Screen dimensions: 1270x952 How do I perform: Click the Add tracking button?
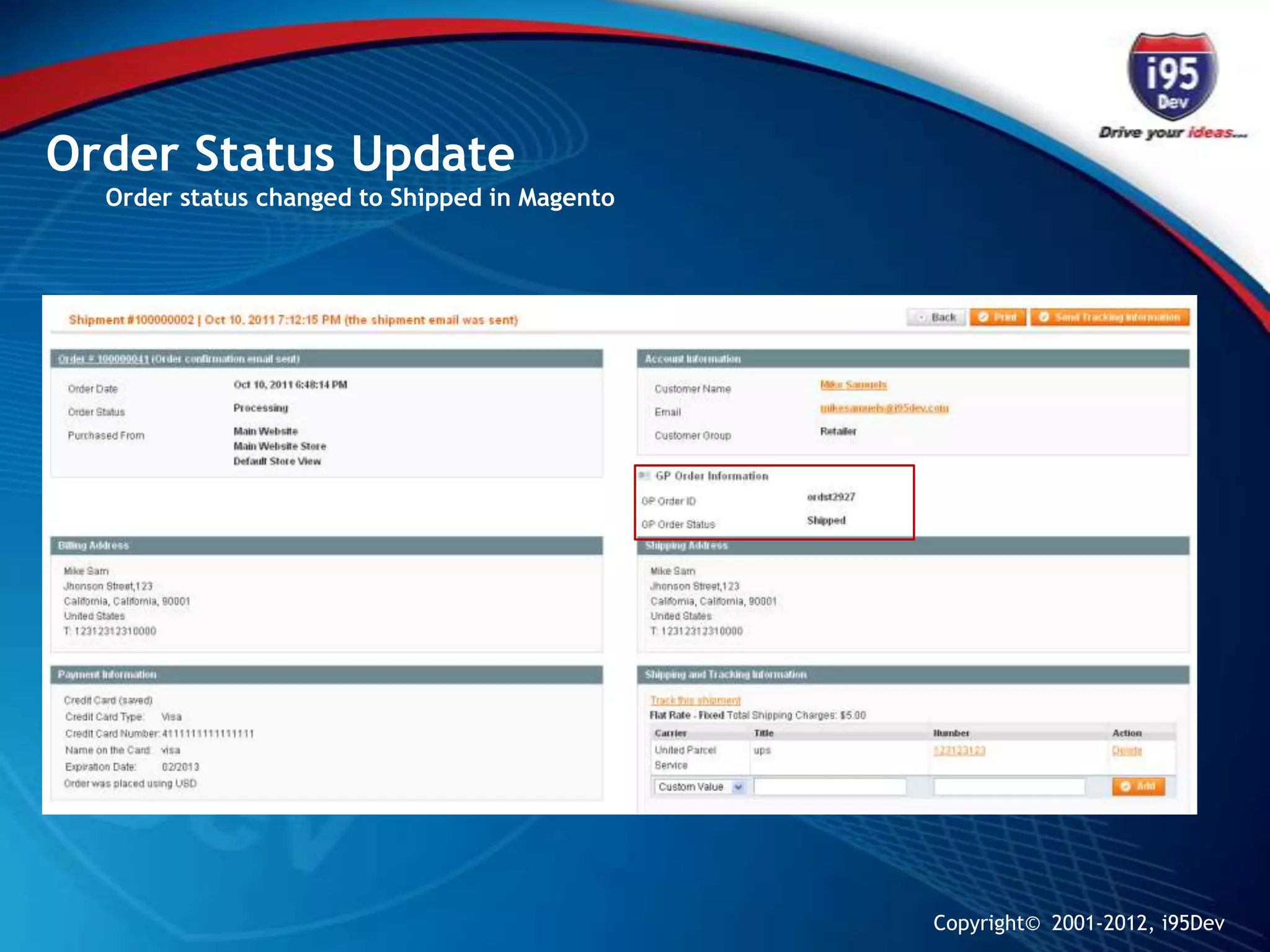click(1138, 786)
